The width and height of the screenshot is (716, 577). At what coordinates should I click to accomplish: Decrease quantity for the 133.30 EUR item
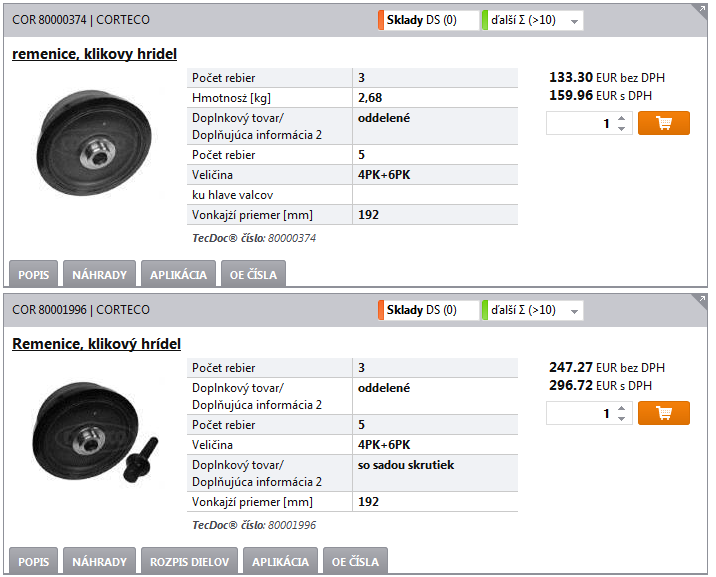(621, 129)
